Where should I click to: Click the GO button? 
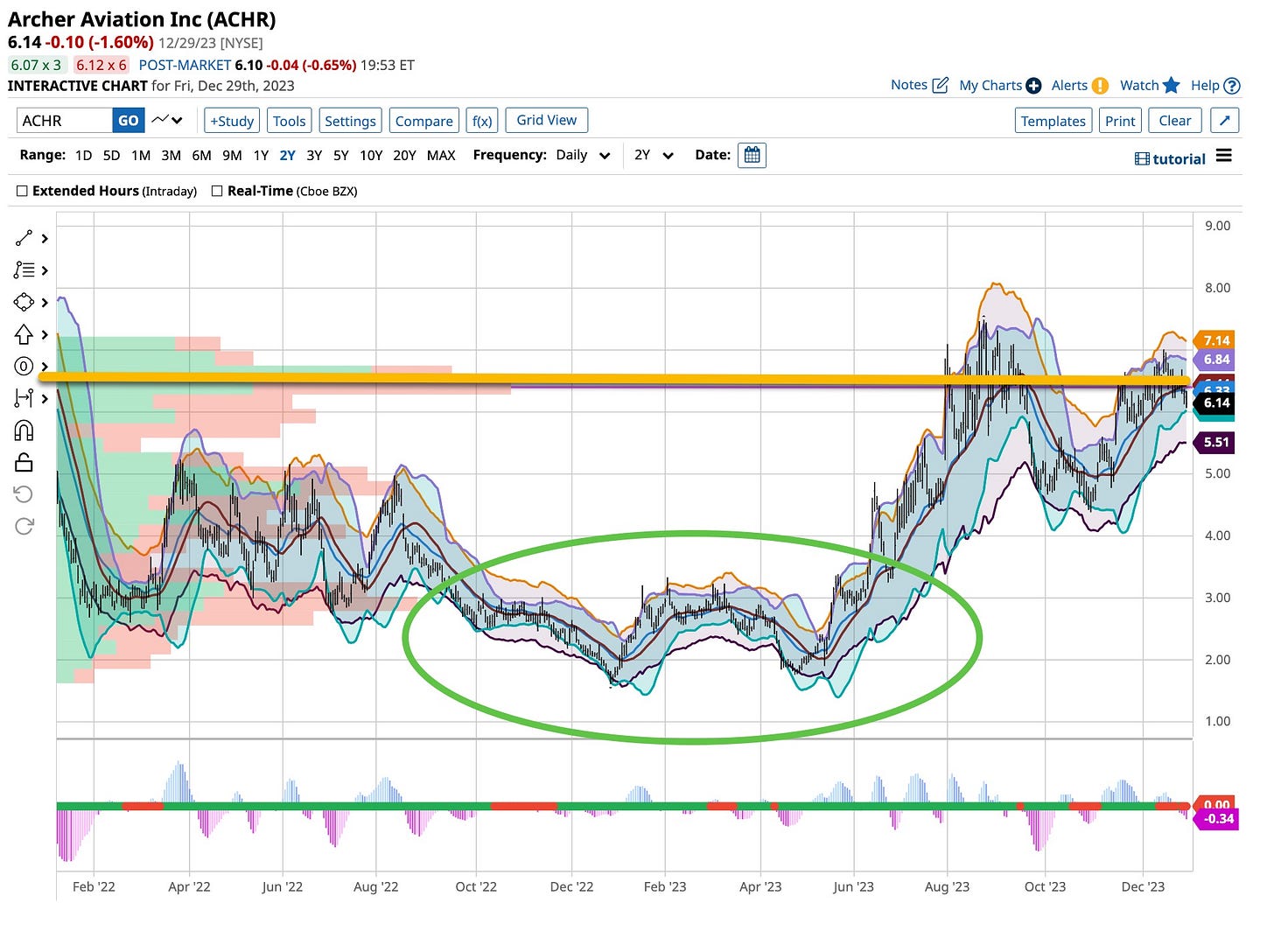point(129,121)
